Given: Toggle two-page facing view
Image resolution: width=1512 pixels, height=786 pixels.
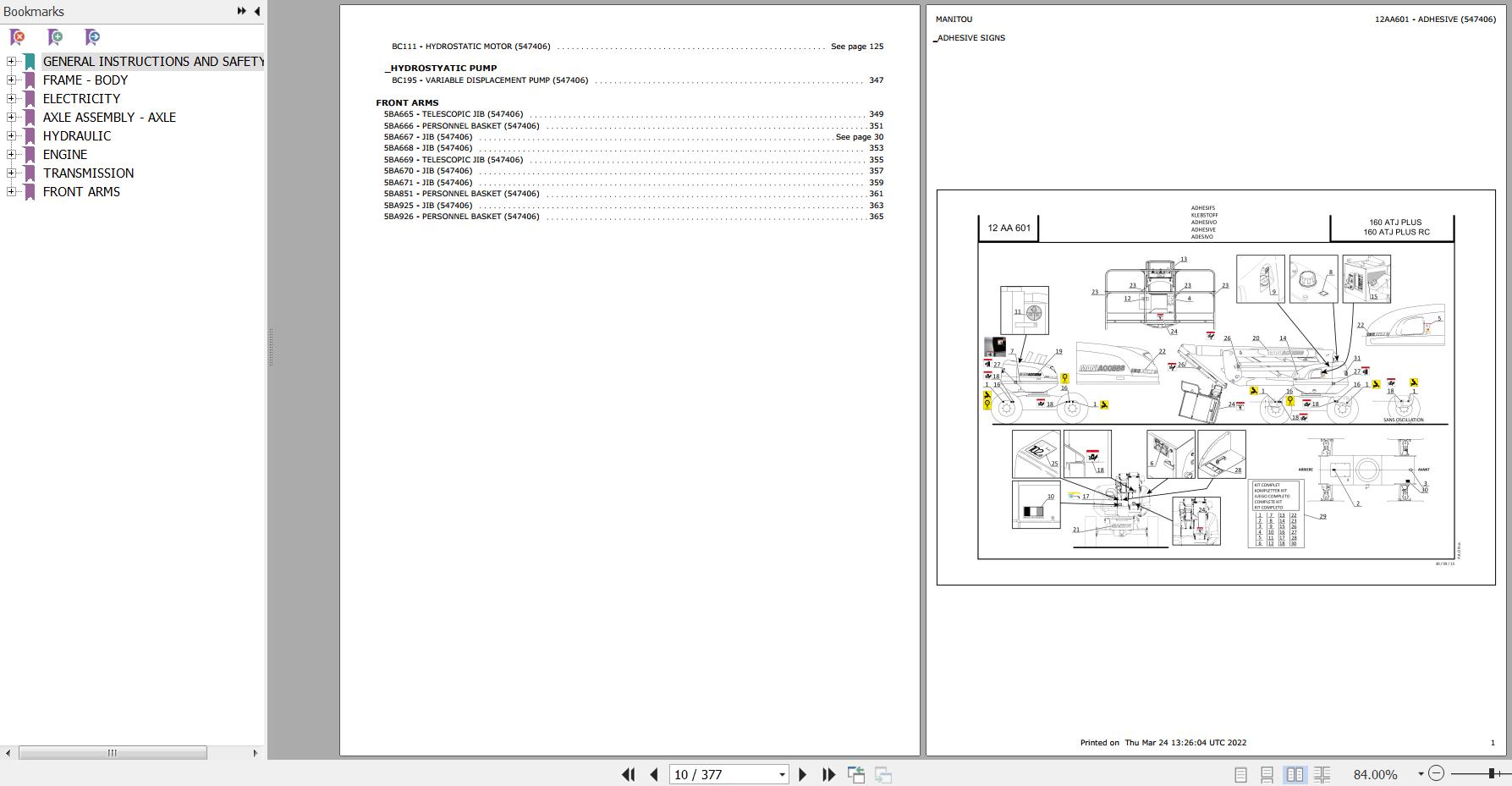Looking at the screenshot, I should pos(1295,774).
